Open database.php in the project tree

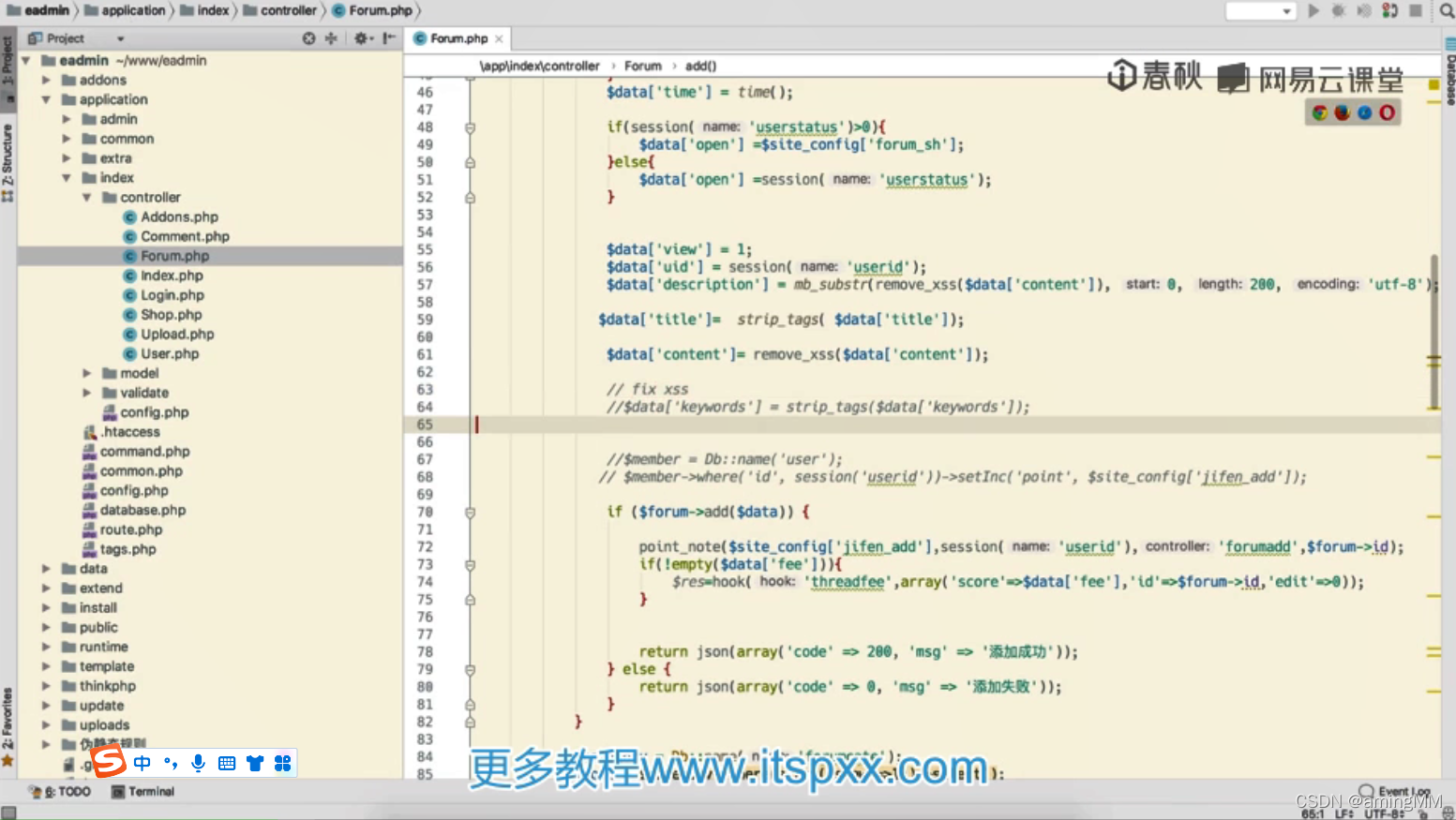coord(143,511)
